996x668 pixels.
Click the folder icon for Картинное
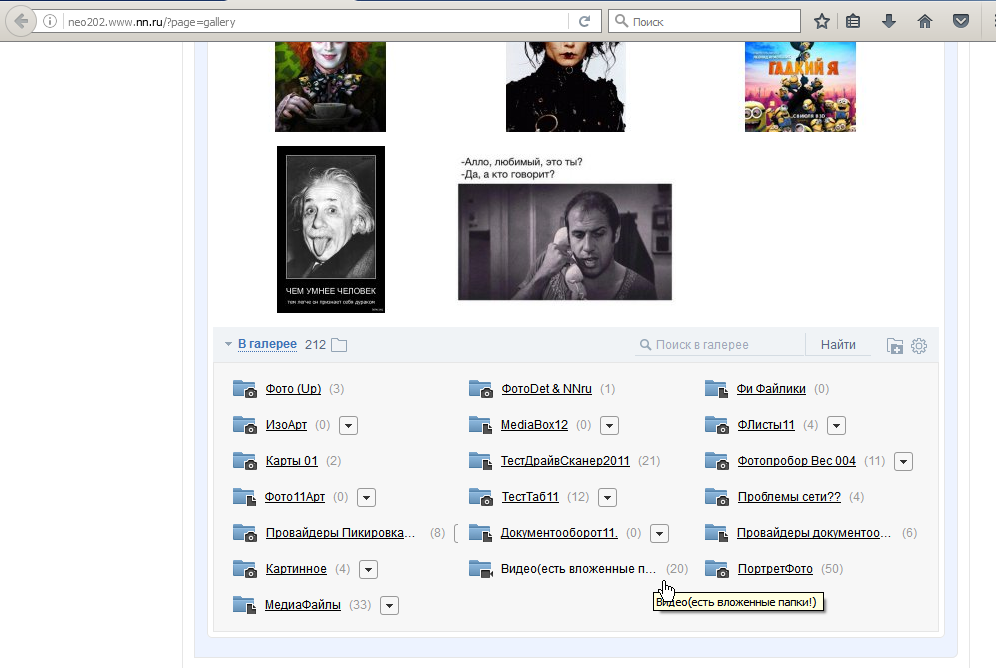point(245,569)
